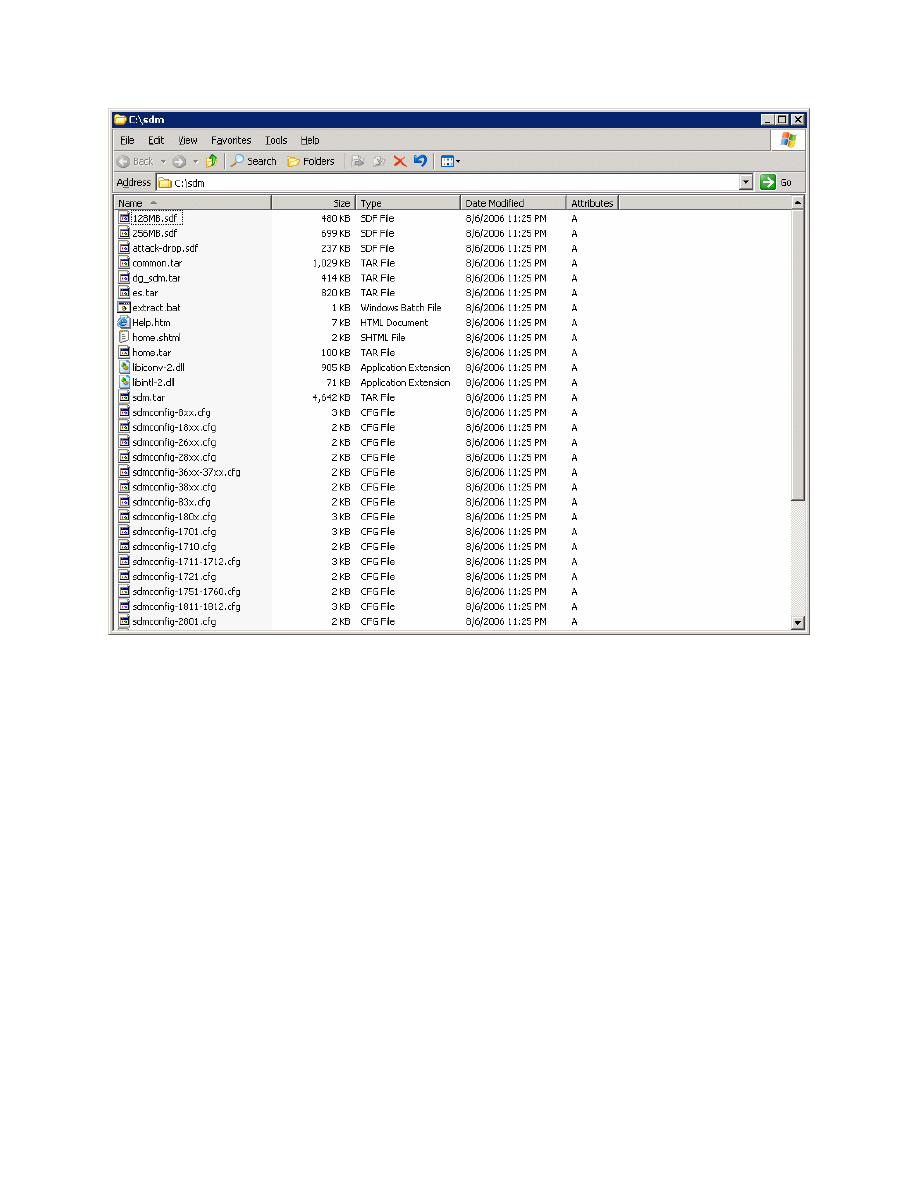Select the extract.bat batch file
918x1188 pixels.
click(x=156, y=308)
